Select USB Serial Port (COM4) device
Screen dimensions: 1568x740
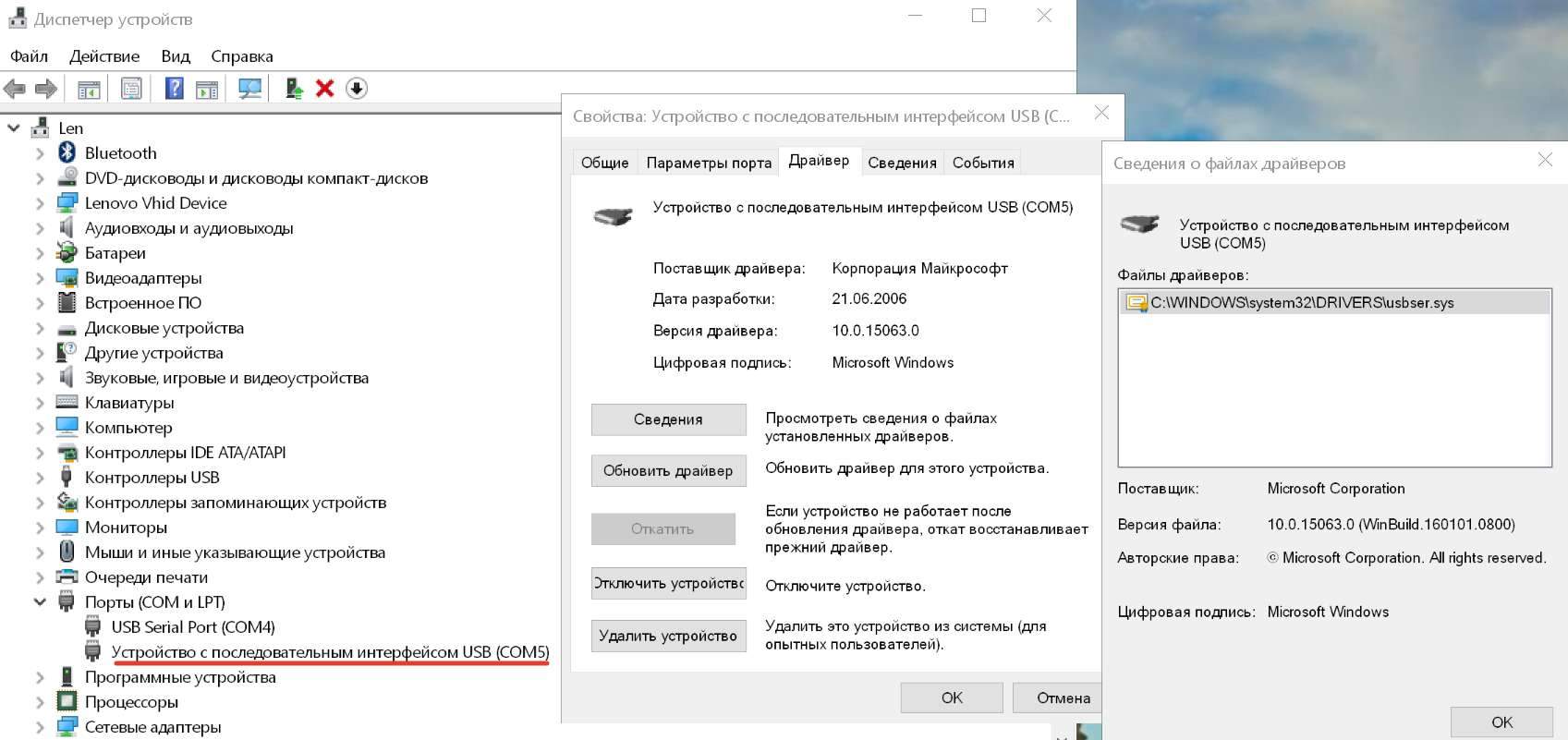pyautogui.click(x=193, y=627)
